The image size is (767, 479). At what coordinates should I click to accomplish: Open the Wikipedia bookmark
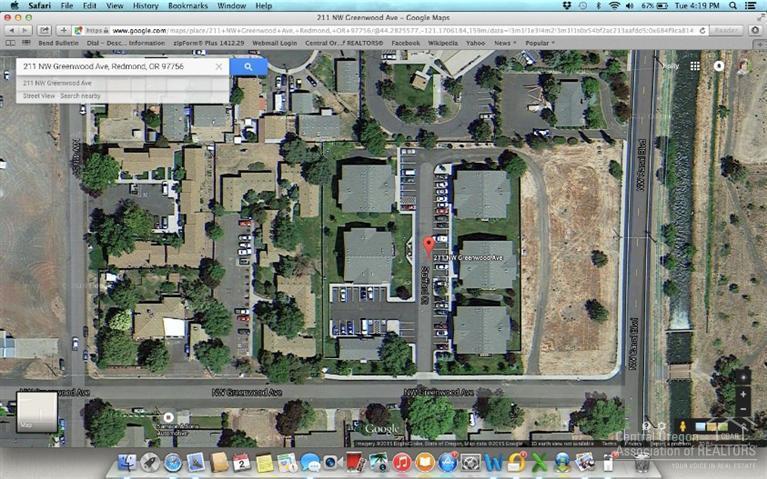[443, 43]
